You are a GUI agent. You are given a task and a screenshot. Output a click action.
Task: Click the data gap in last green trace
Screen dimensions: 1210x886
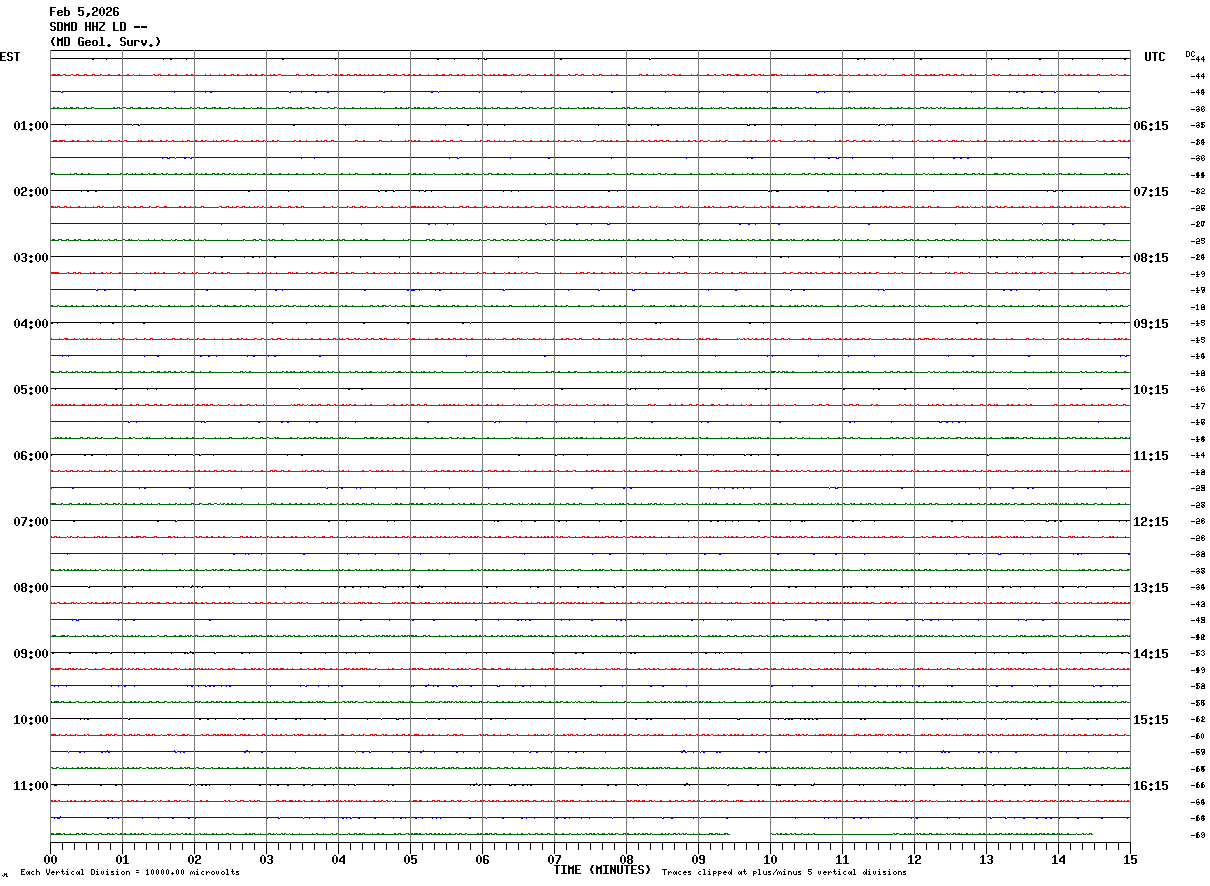(x=750, y=834)
